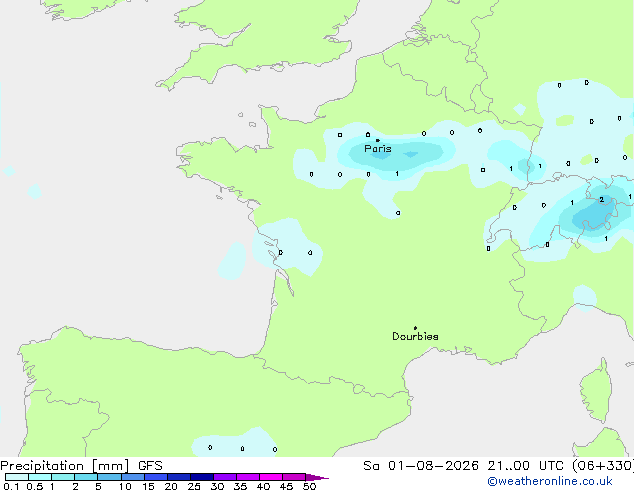Click the Dourbies city label

(x=415, y=336)
